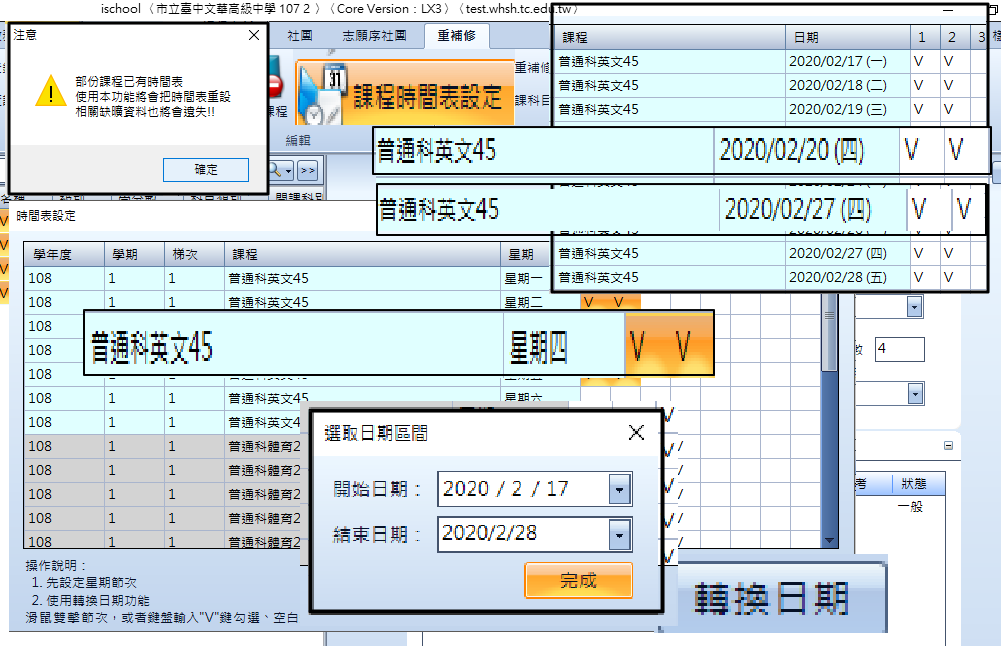Select the 2020/02/28 (五) date cell
Viewport: 1001px width, 646px height.
848,278
